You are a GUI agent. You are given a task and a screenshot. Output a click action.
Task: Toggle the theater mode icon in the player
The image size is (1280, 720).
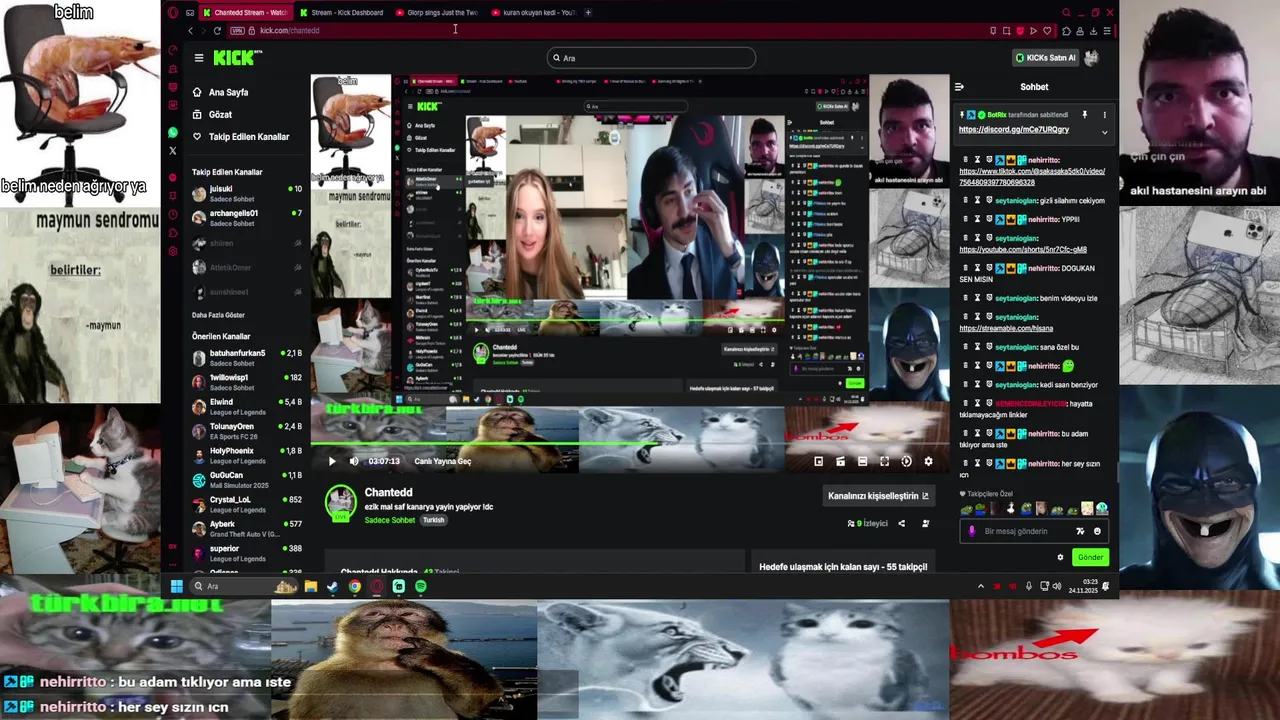(862, 461)
